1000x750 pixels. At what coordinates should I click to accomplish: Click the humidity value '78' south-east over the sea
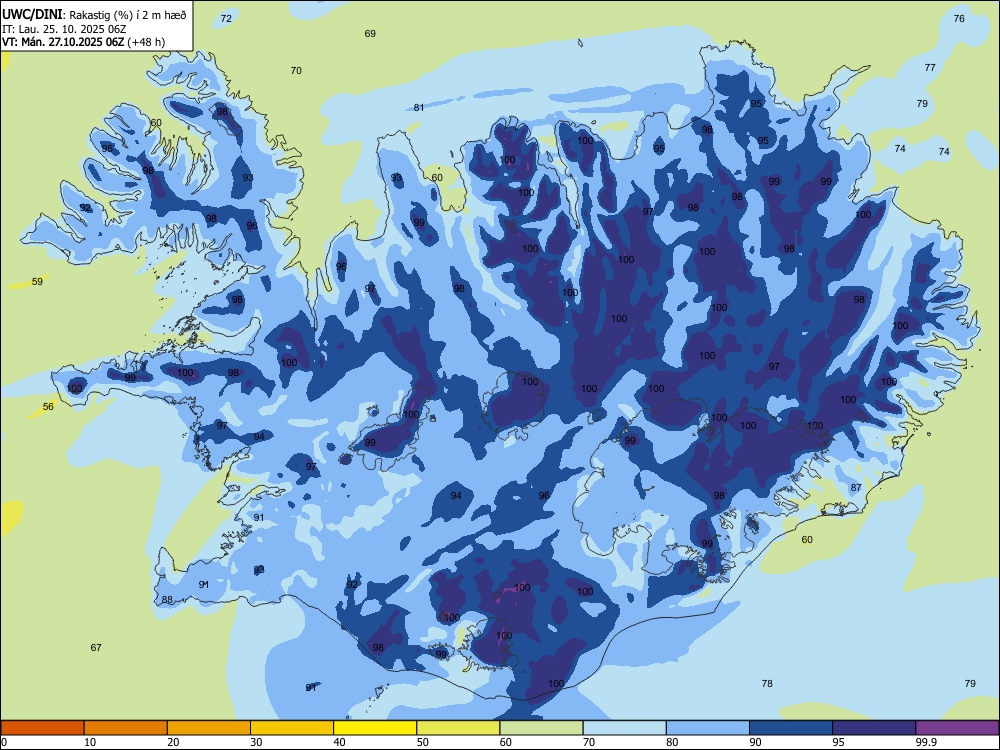click(x=767, y=683)
